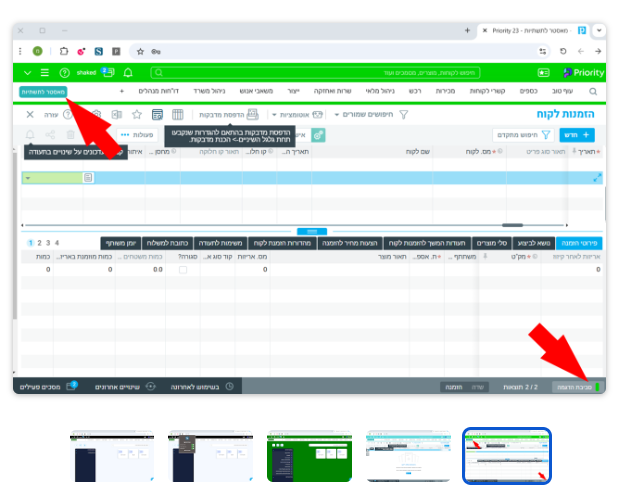This screenshot has width=626, height=489.
Task: Open the עץ טוב menu
Action: point(562,91)
